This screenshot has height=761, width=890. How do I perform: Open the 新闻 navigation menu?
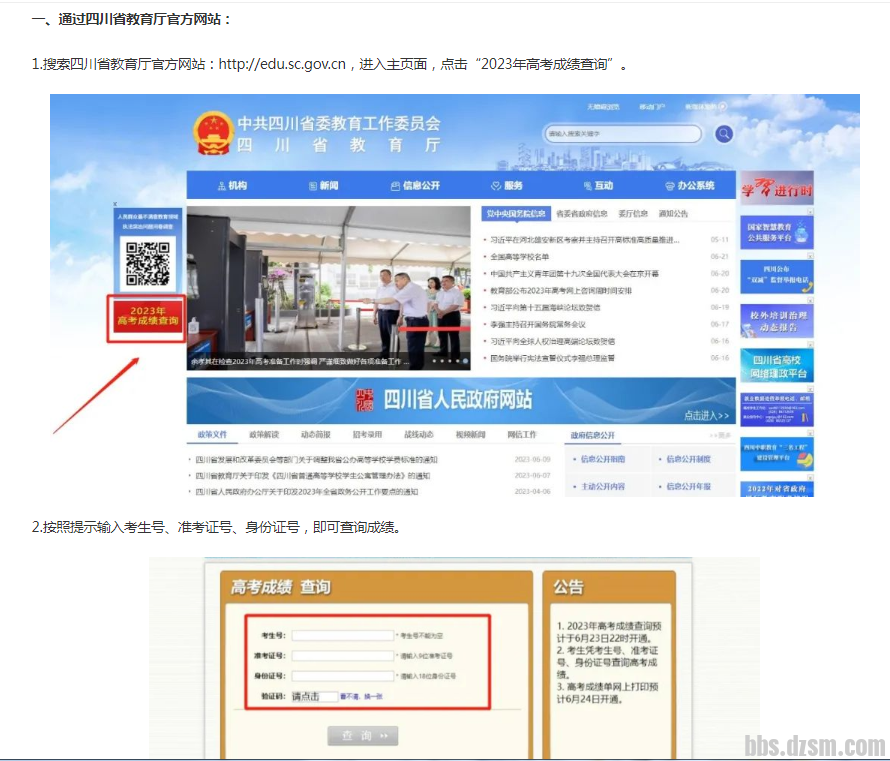(323, 186)
